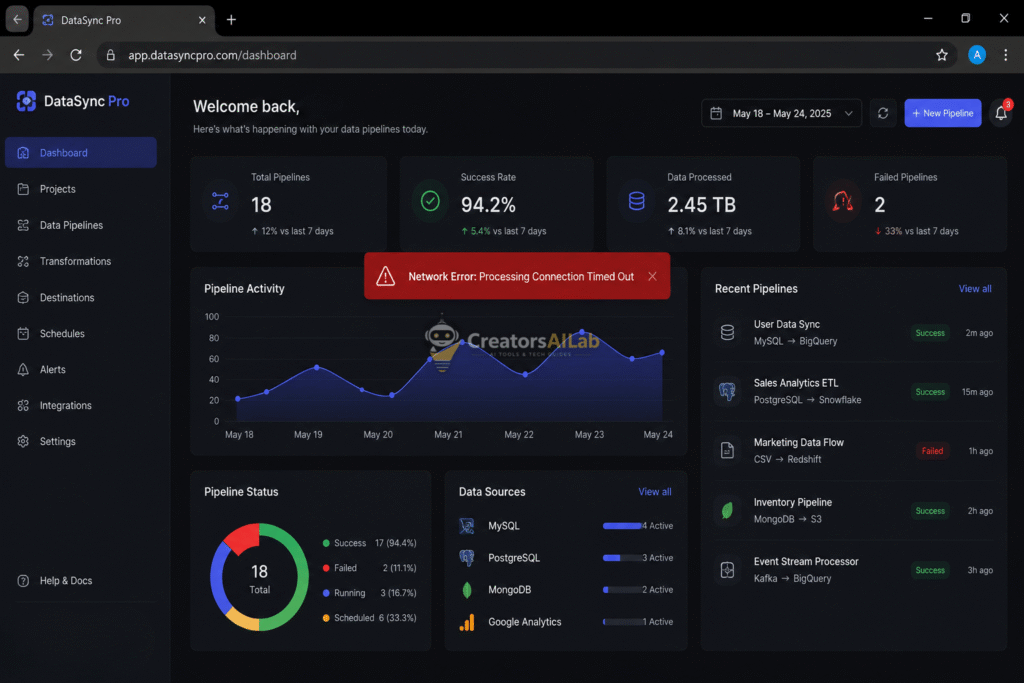
Task: Click the Running legend blue dot
Action: (x=326, y=593)
